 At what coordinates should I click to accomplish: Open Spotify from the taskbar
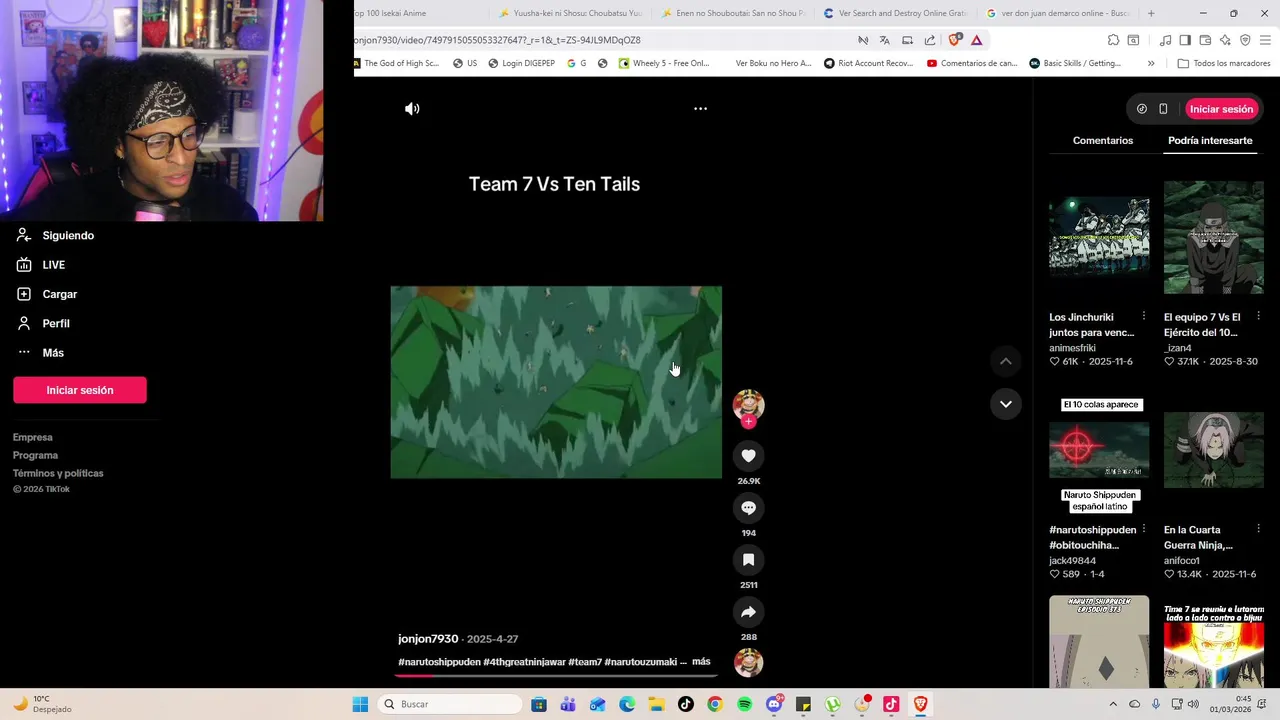pos(744,704)
